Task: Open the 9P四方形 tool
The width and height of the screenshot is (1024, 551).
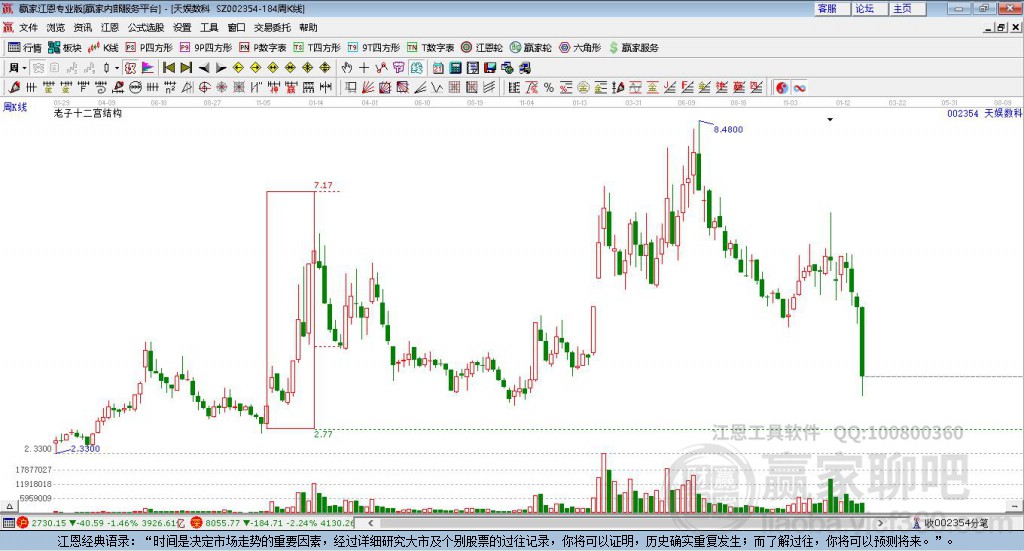Action: [x=206, y=48]
